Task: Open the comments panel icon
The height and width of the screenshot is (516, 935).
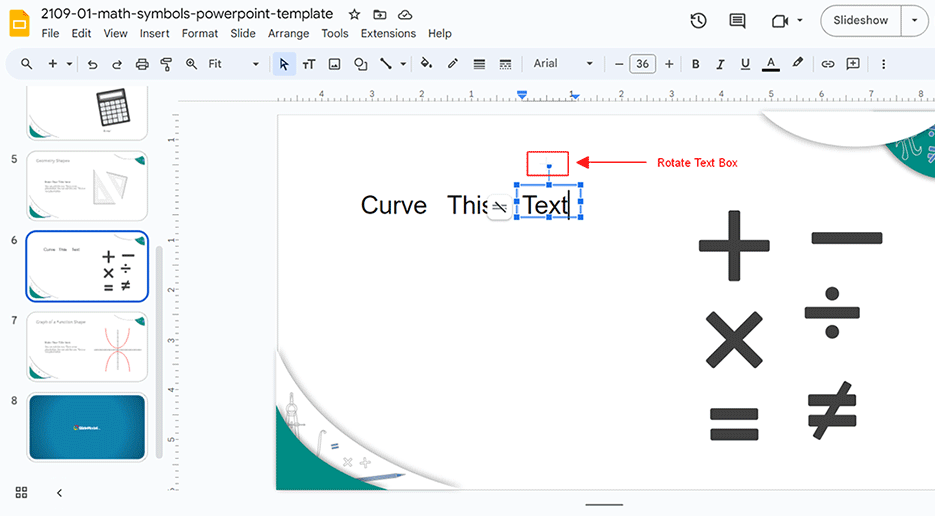Action: [x=738, y=21]
